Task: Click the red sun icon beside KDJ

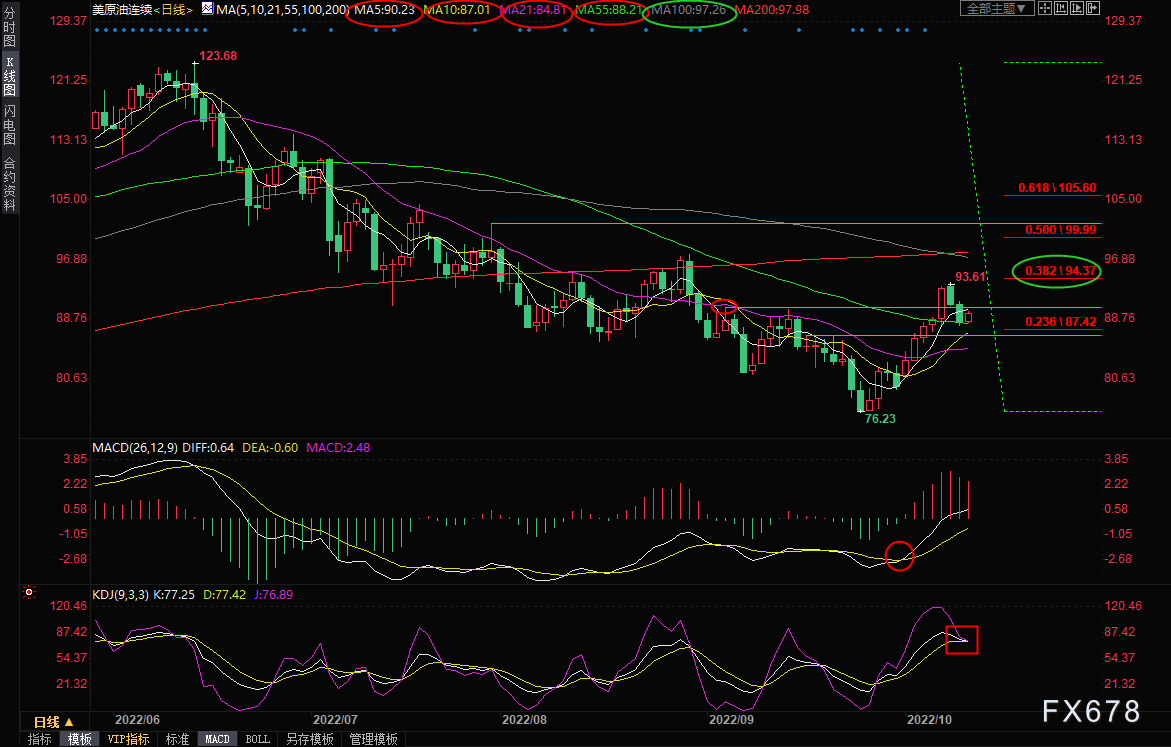Action: coord(29,592)
